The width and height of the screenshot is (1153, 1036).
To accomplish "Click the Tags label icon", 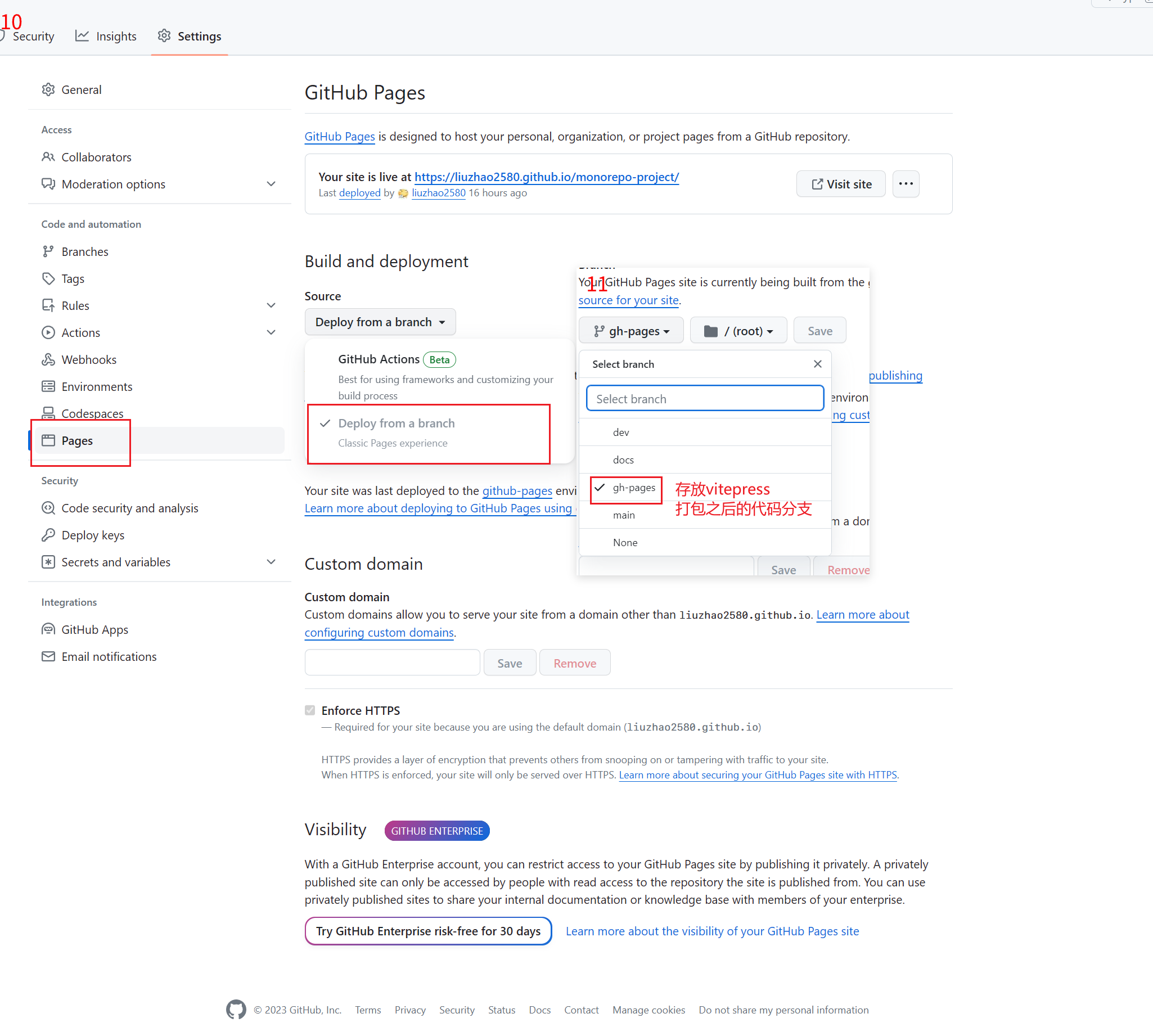I will click(x=48, y=278).
